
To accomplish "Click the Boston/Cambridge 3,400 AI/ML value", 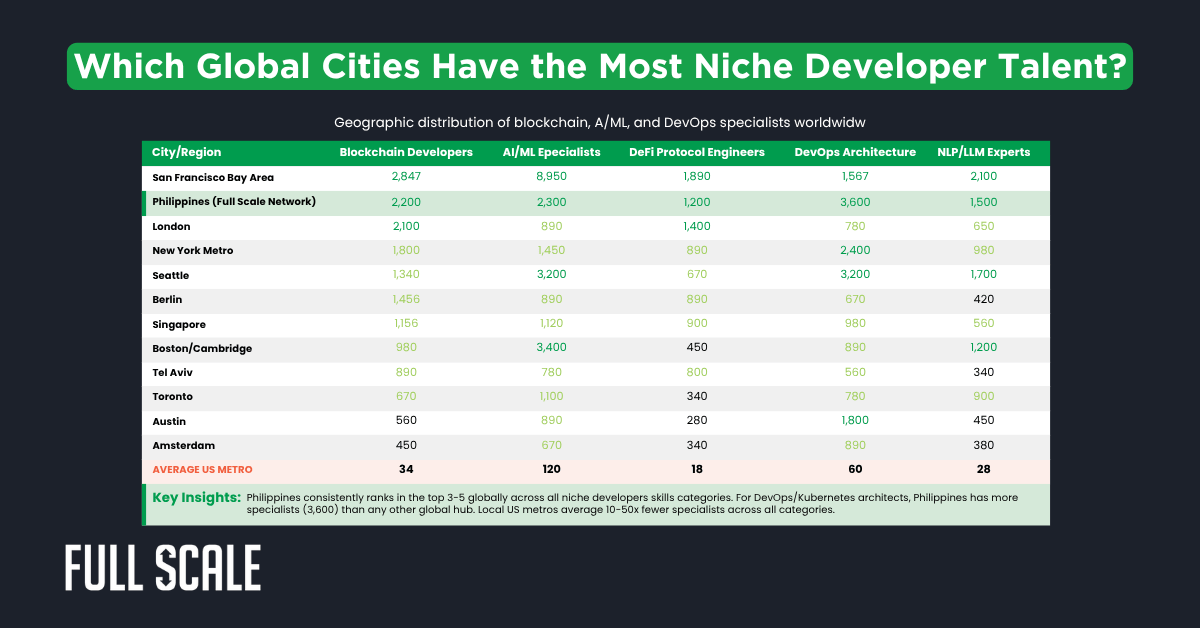I will click(551, 348).
